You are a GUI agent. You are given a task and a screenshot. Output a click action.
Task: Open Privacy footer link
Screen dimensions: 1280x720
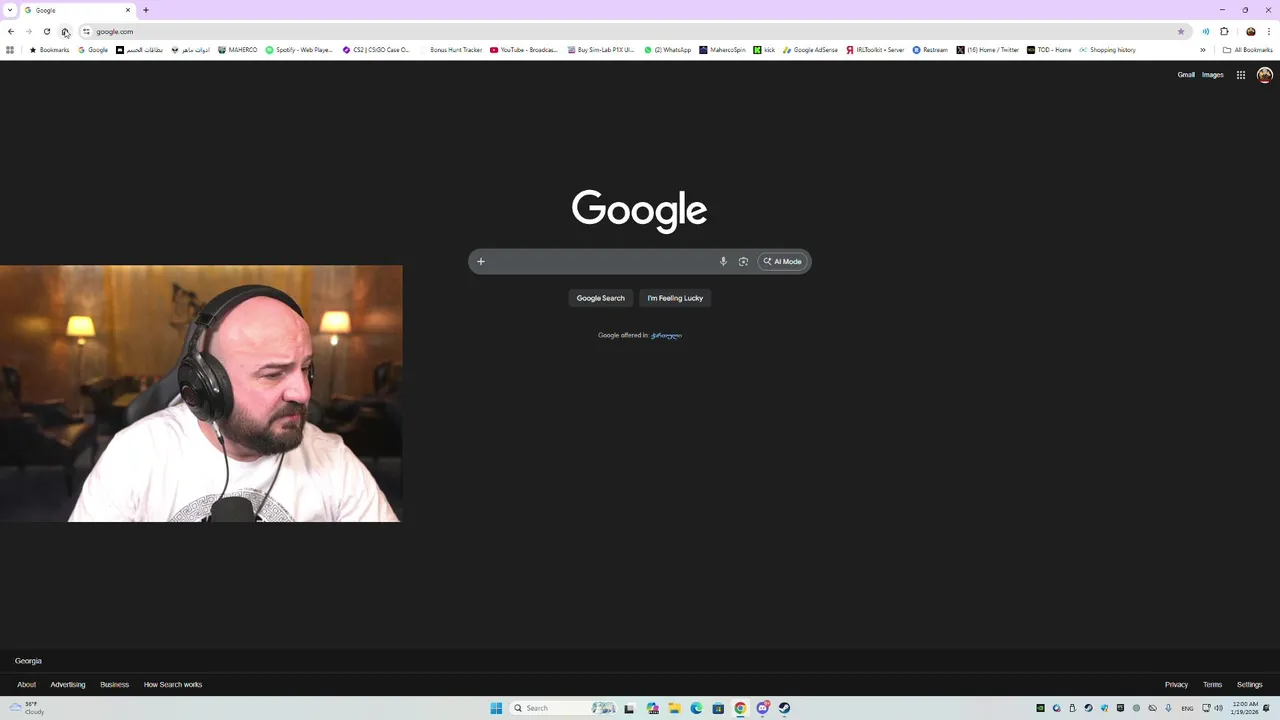pos(1176,685)
